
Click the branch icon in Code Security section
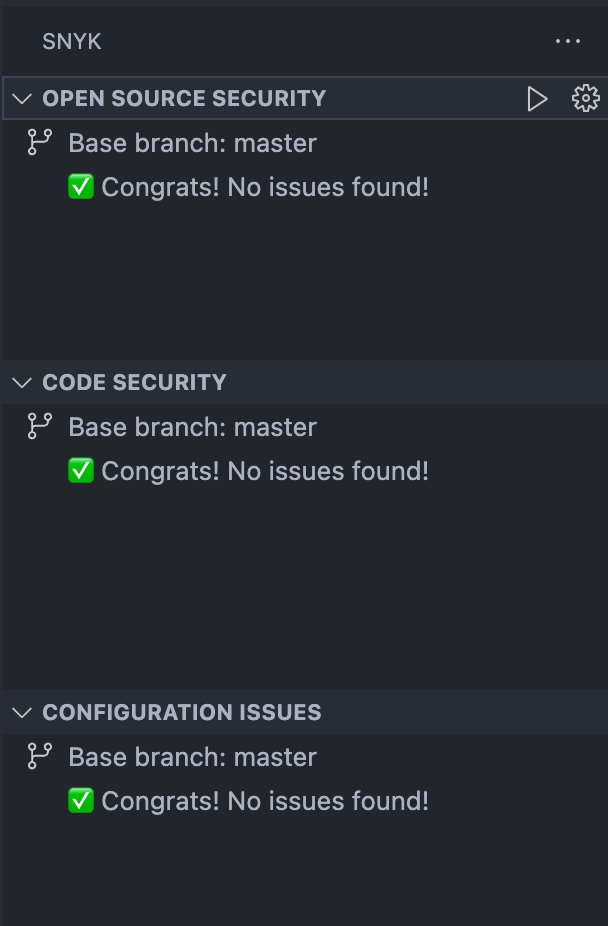coord(38,426)
